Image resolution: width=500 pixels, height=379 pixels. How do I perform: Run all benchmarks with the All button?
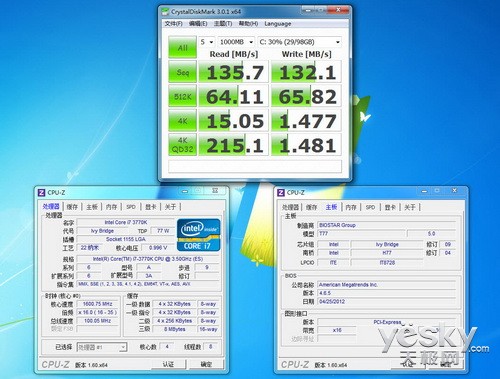point(182,47)
